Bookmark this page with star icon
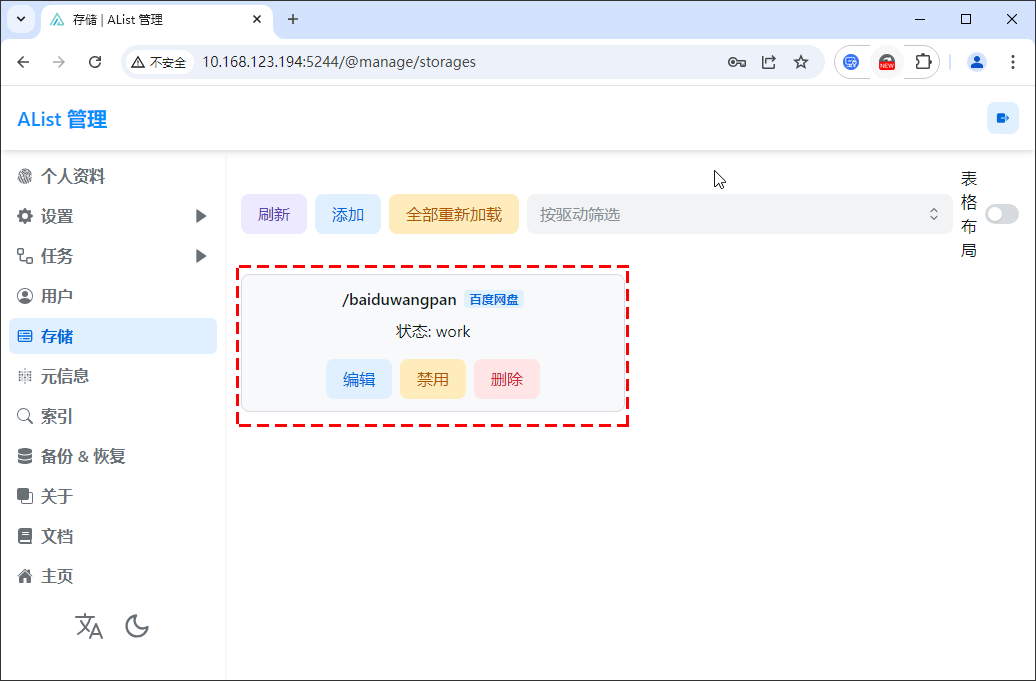Screen dimensions: 1036x681 point(801,62)
